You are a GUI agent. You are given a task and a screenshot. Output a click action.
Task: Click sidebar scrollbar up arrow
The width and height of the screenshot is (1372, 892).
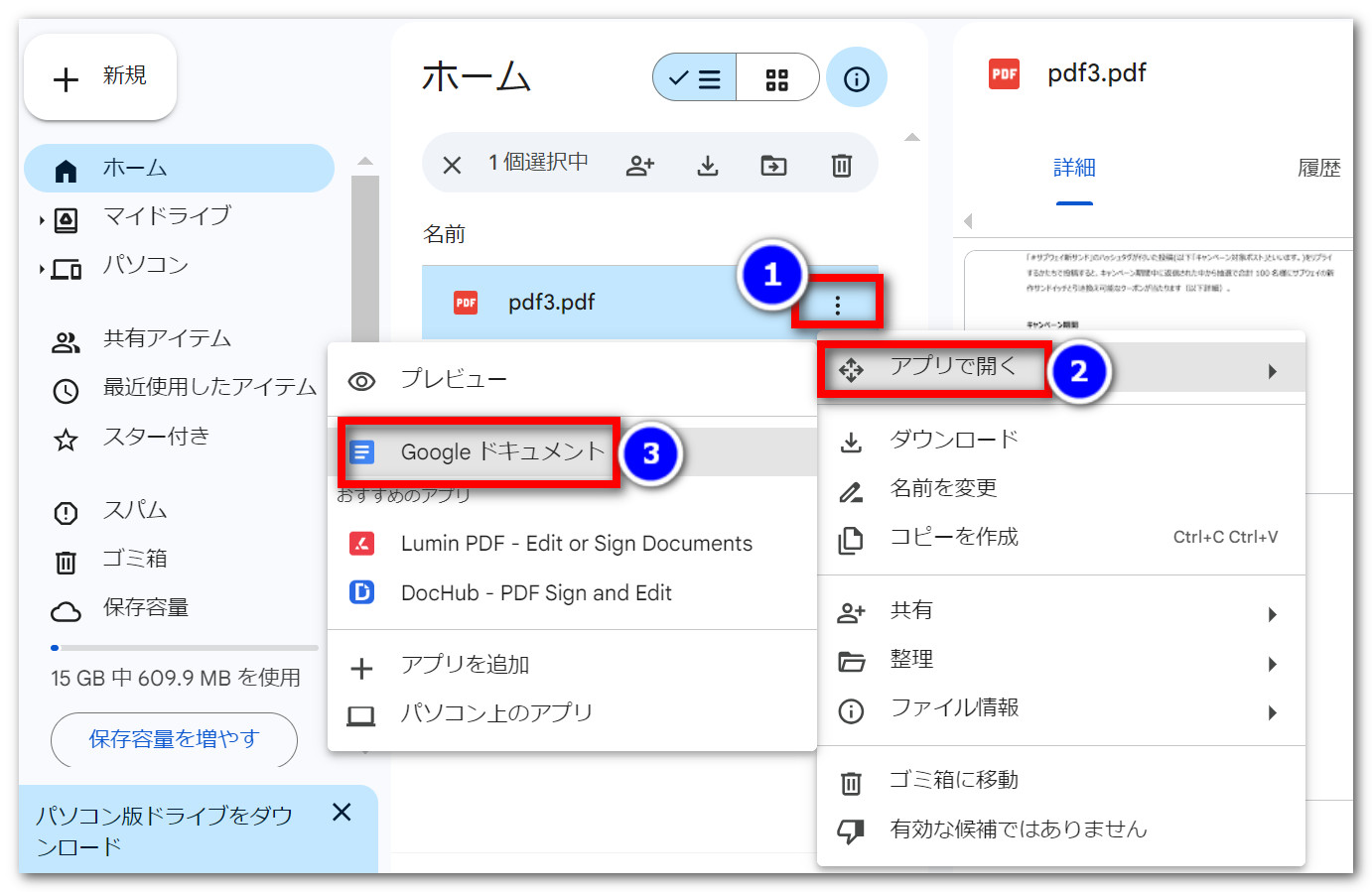pos(365,161)
